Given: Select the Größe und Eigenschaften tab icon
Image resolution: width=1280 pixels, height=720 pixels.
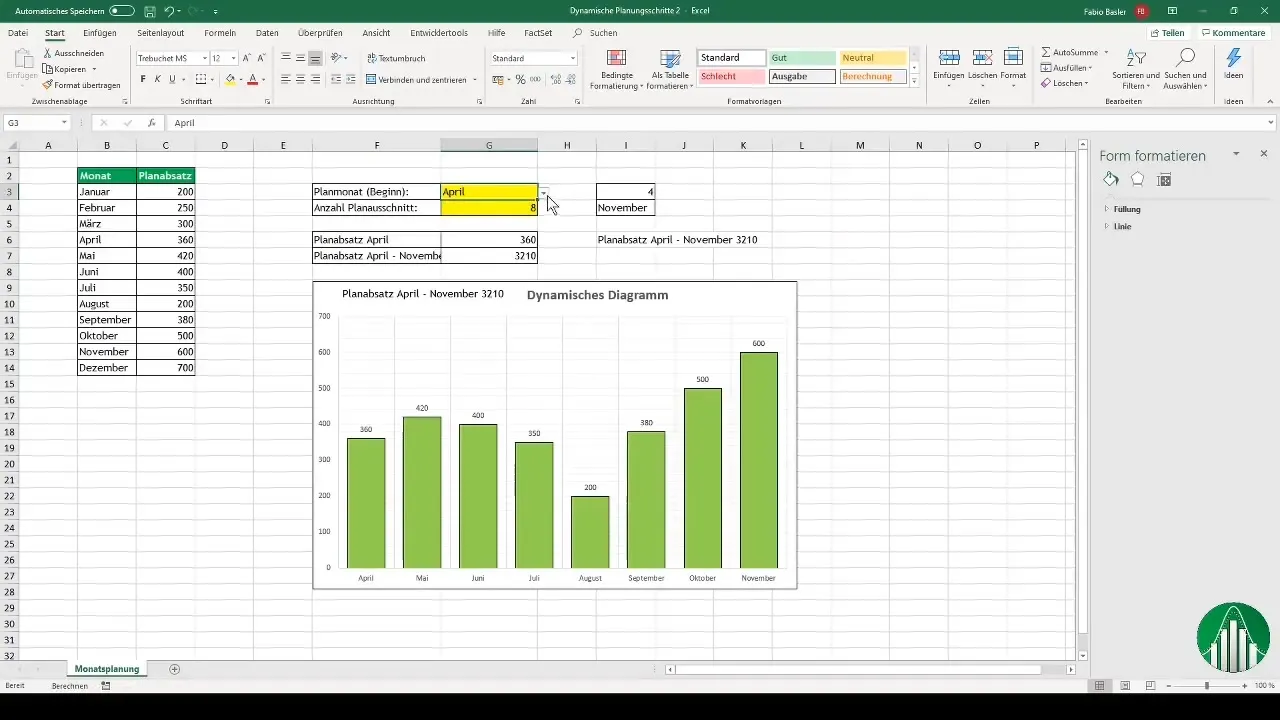Looking at the screenshot, I should pos(1164,179).
